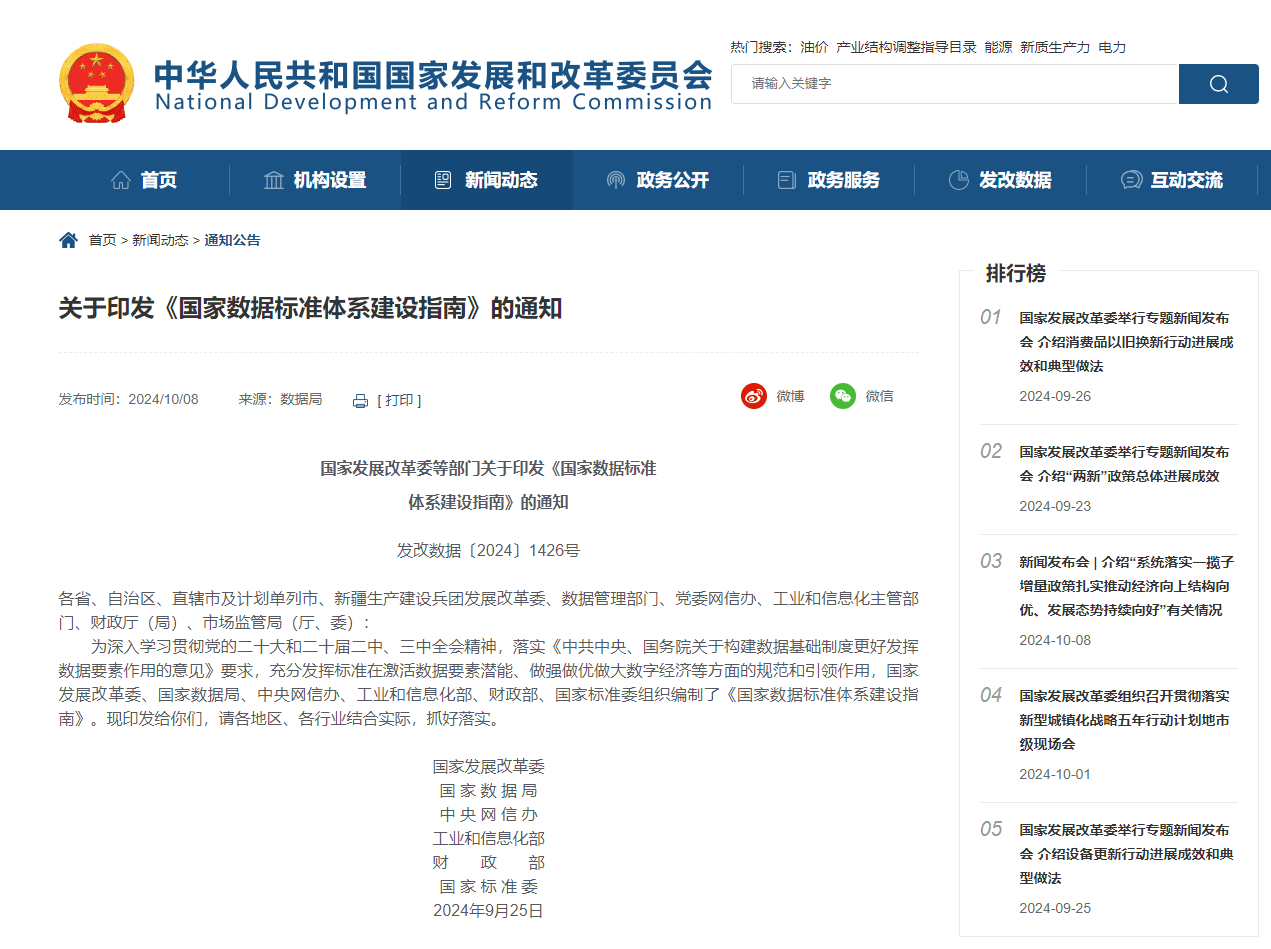
Task: Focus the 请输入关键字 search field
Action: coord(955,84)
